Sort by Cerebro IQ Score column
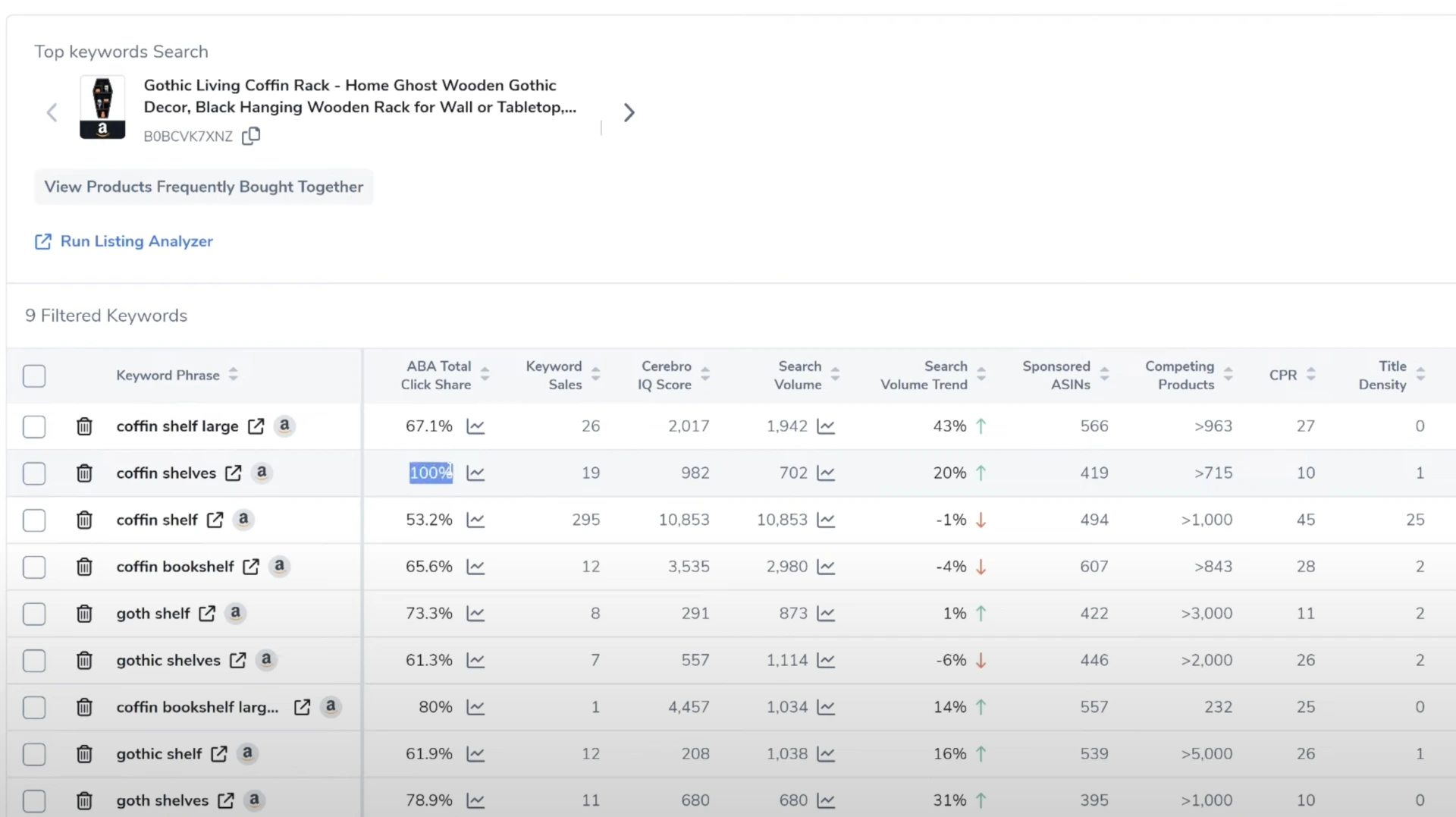The height and width of the screenshot is (817, 1456). 705,374
